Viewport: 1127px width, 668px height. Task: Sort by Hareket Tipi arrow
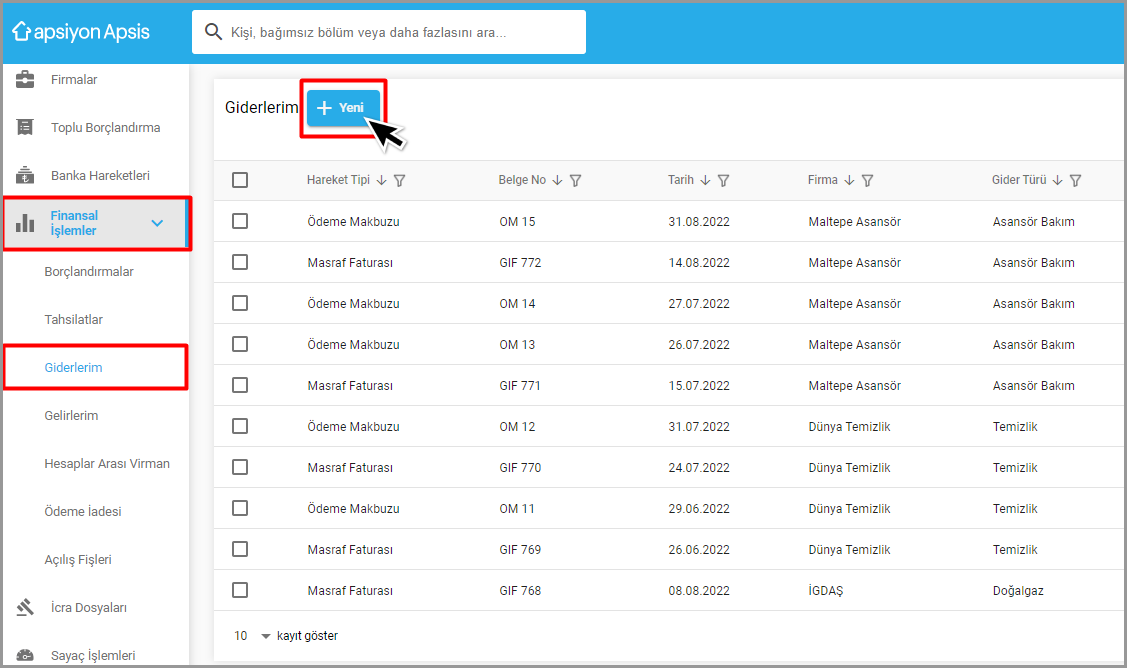pyautogui.click(x=382, y=180)
